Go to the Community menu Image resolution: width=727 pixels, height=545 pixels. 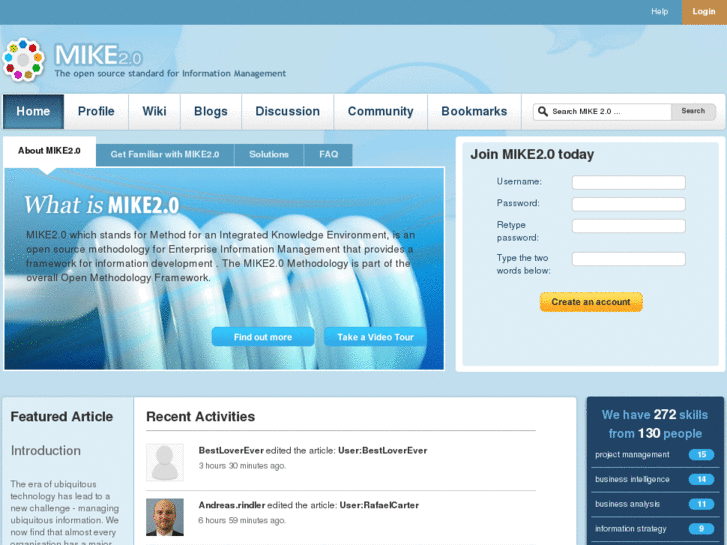coord(381,111)
